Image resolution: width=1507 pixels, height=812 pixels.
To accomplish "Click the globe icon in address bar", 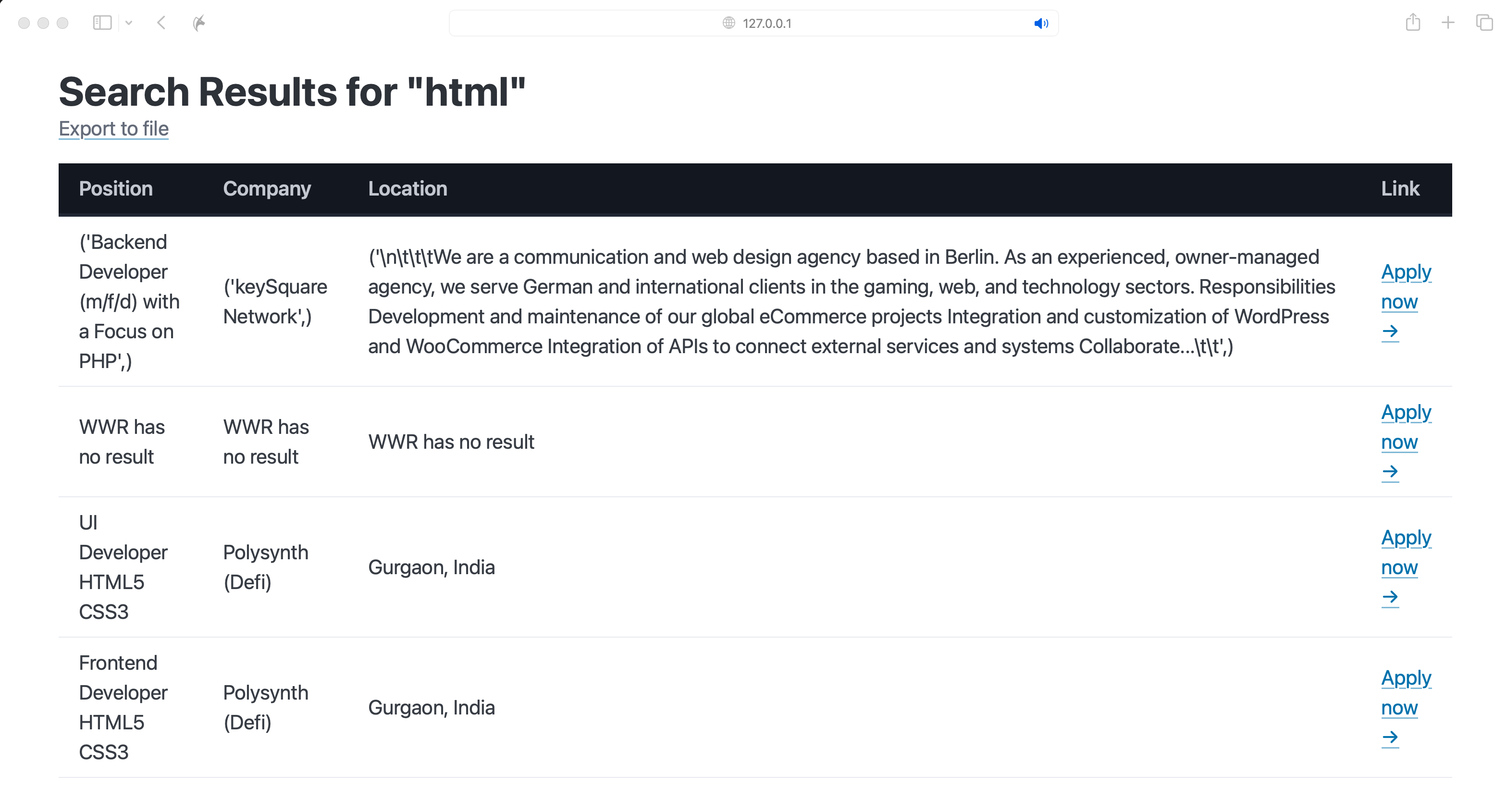I will pyautogui.click(x=729, y=23).
